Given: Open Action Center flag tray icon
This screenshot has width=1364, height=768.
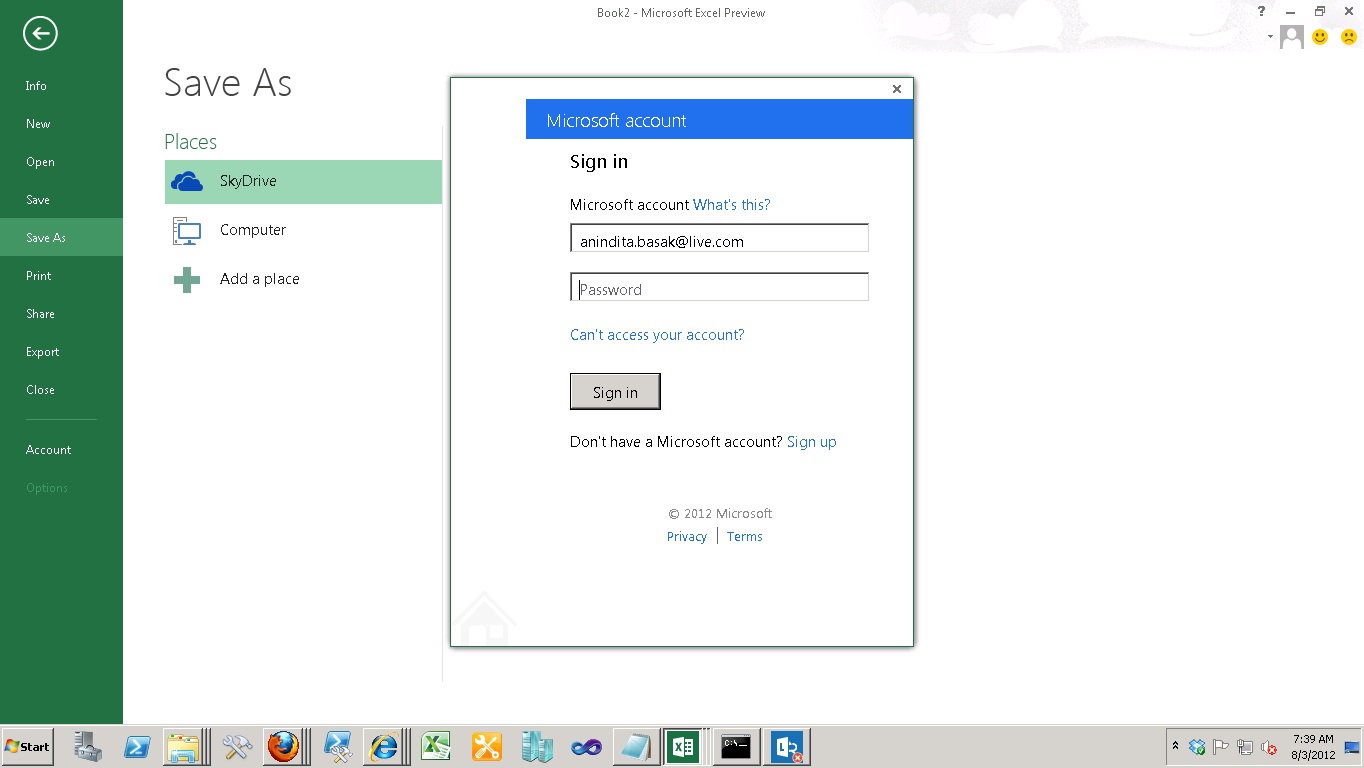Looking at the screenshot, I should pyautogui.click(x=1221, y=747).
